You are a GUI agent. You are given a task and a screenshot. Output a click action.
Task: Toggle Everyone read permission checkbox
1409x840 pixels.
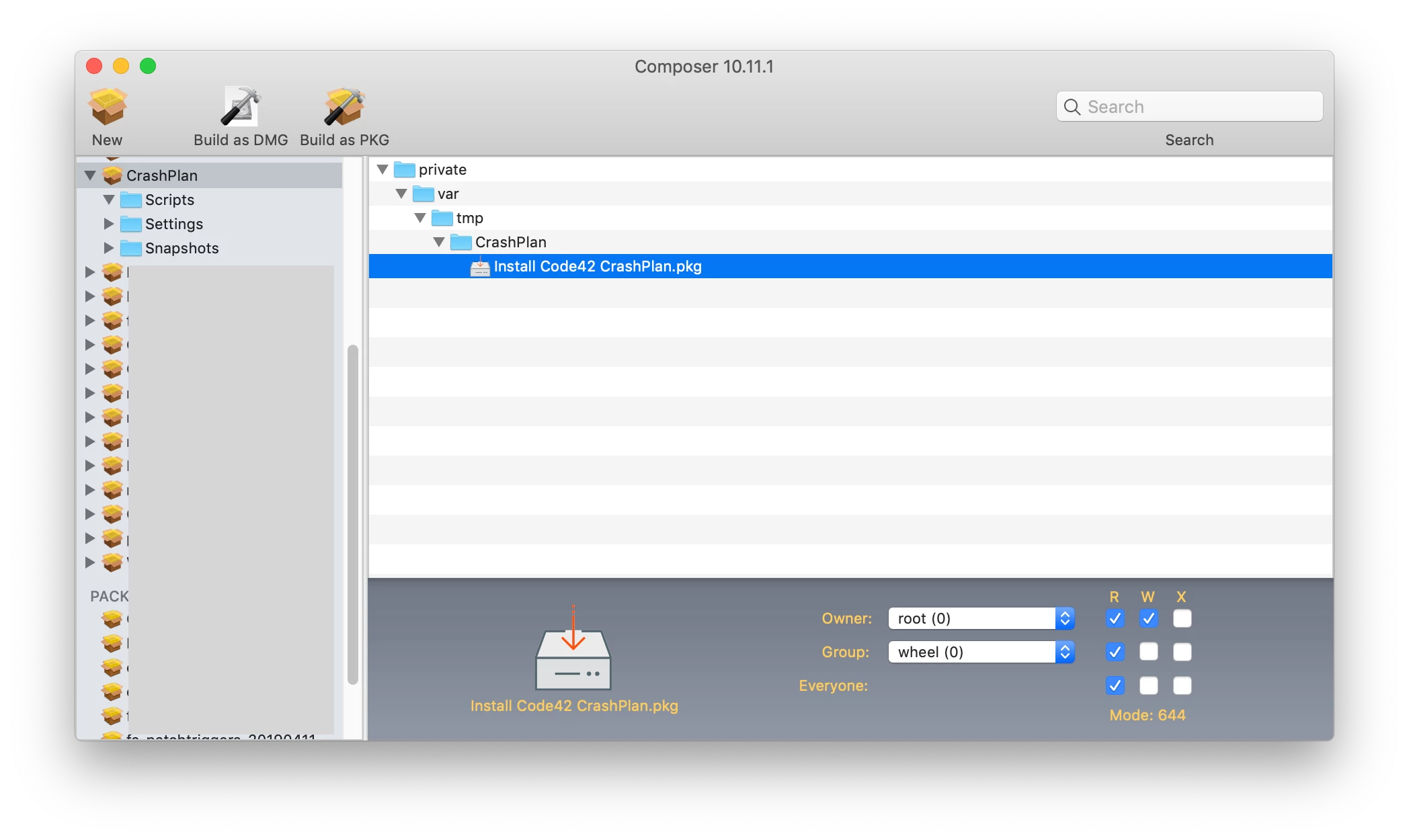[1115, 685]
